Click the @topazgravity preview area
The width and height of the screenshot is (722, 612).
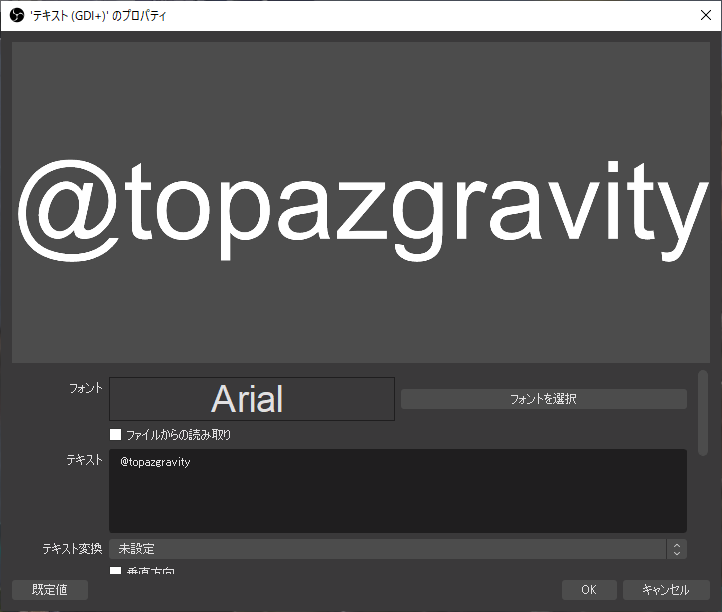tap(361, 203)
